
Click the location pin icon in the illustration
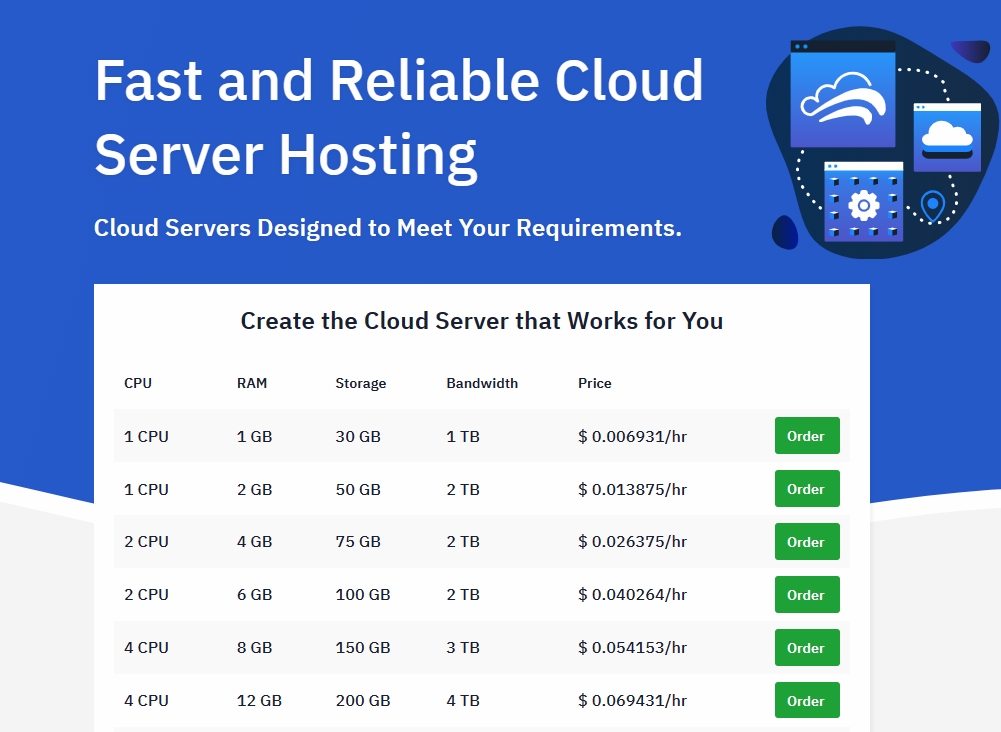(932, 207)
